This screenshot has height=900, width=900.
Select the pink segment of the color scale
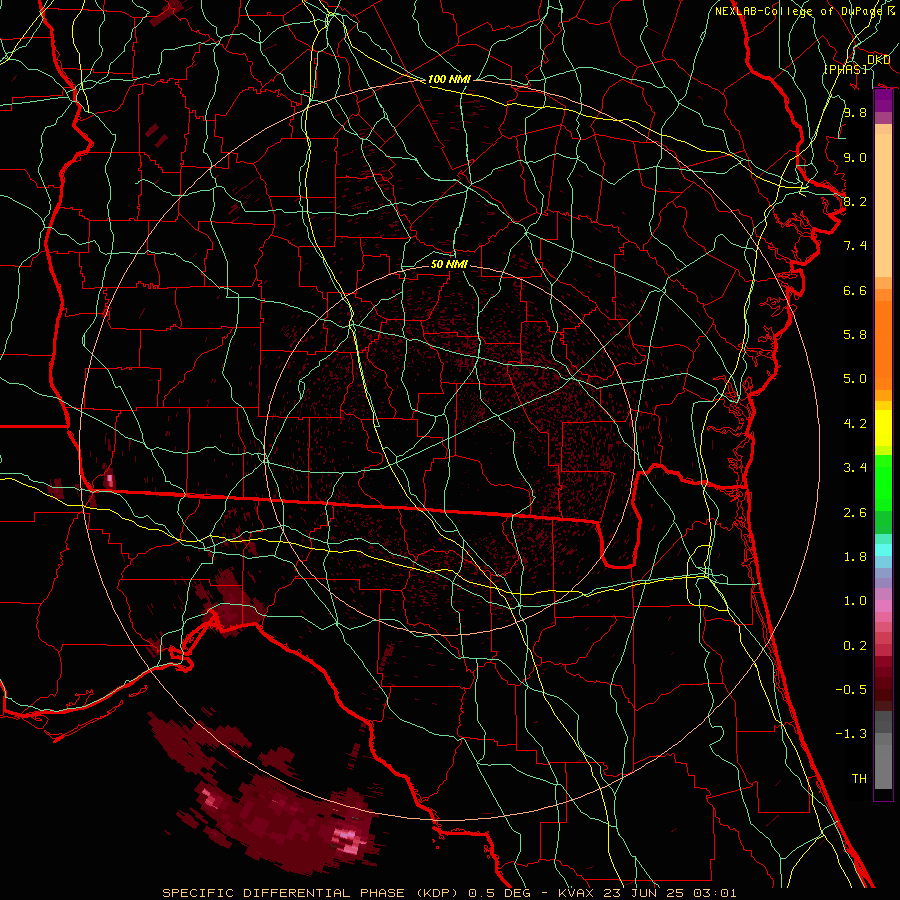[x=883, y=606]
